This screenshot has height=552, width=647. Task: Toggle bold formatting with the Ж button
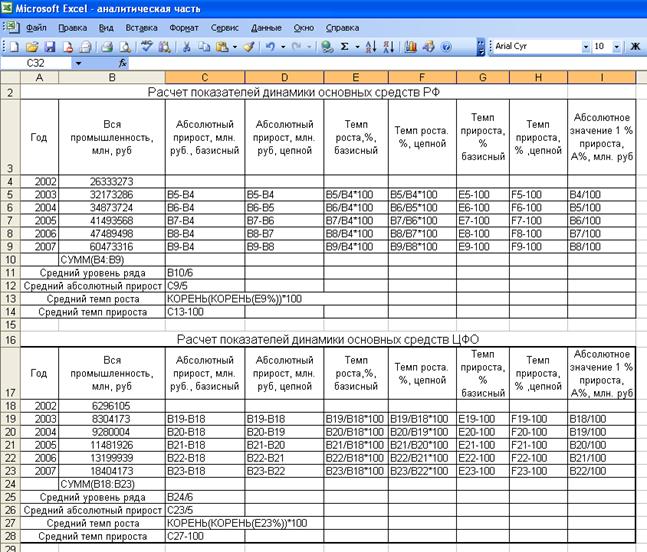coord(633,47)
